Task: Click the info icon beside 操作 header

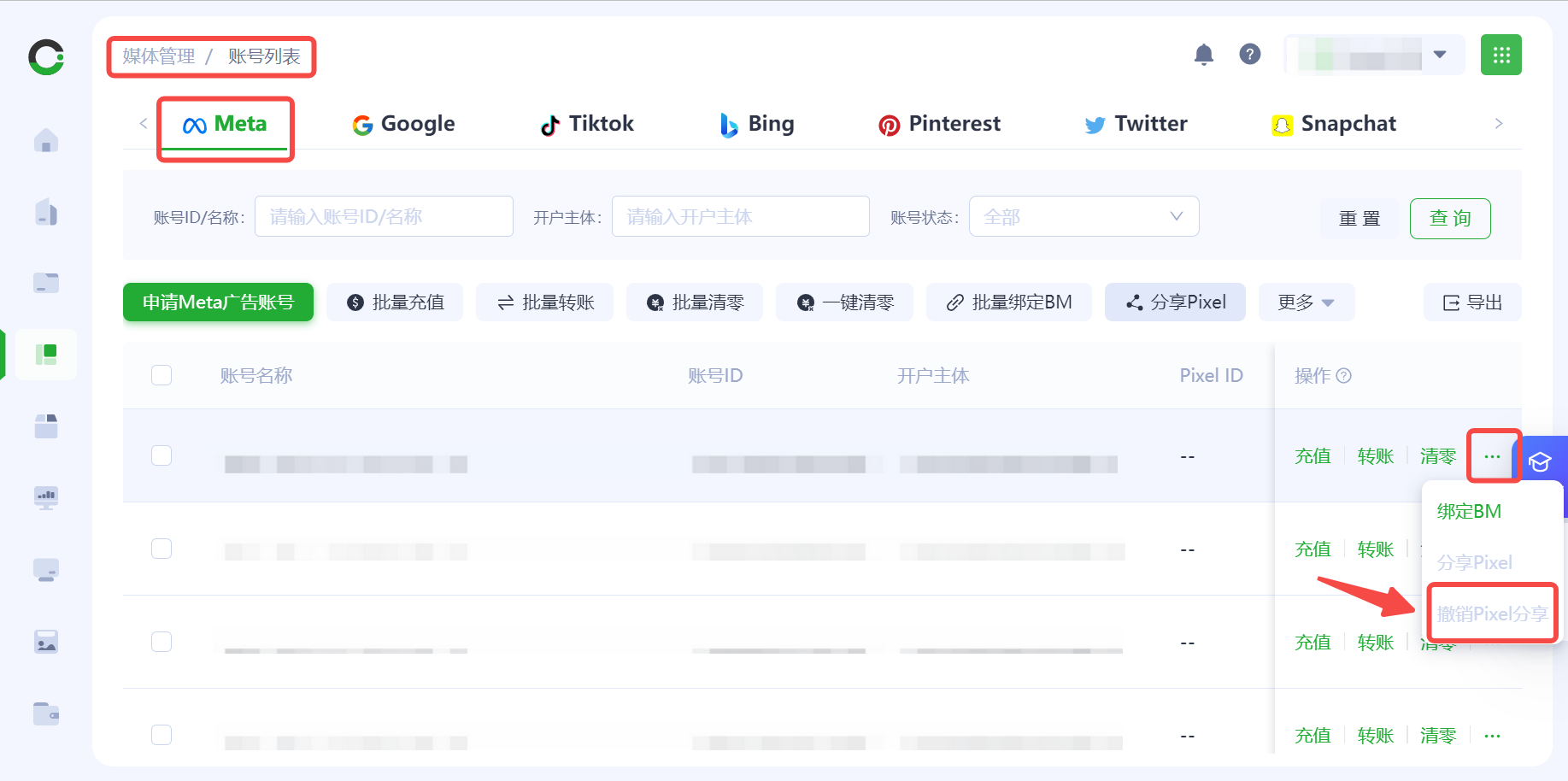Action: (x=1343, y=376)
